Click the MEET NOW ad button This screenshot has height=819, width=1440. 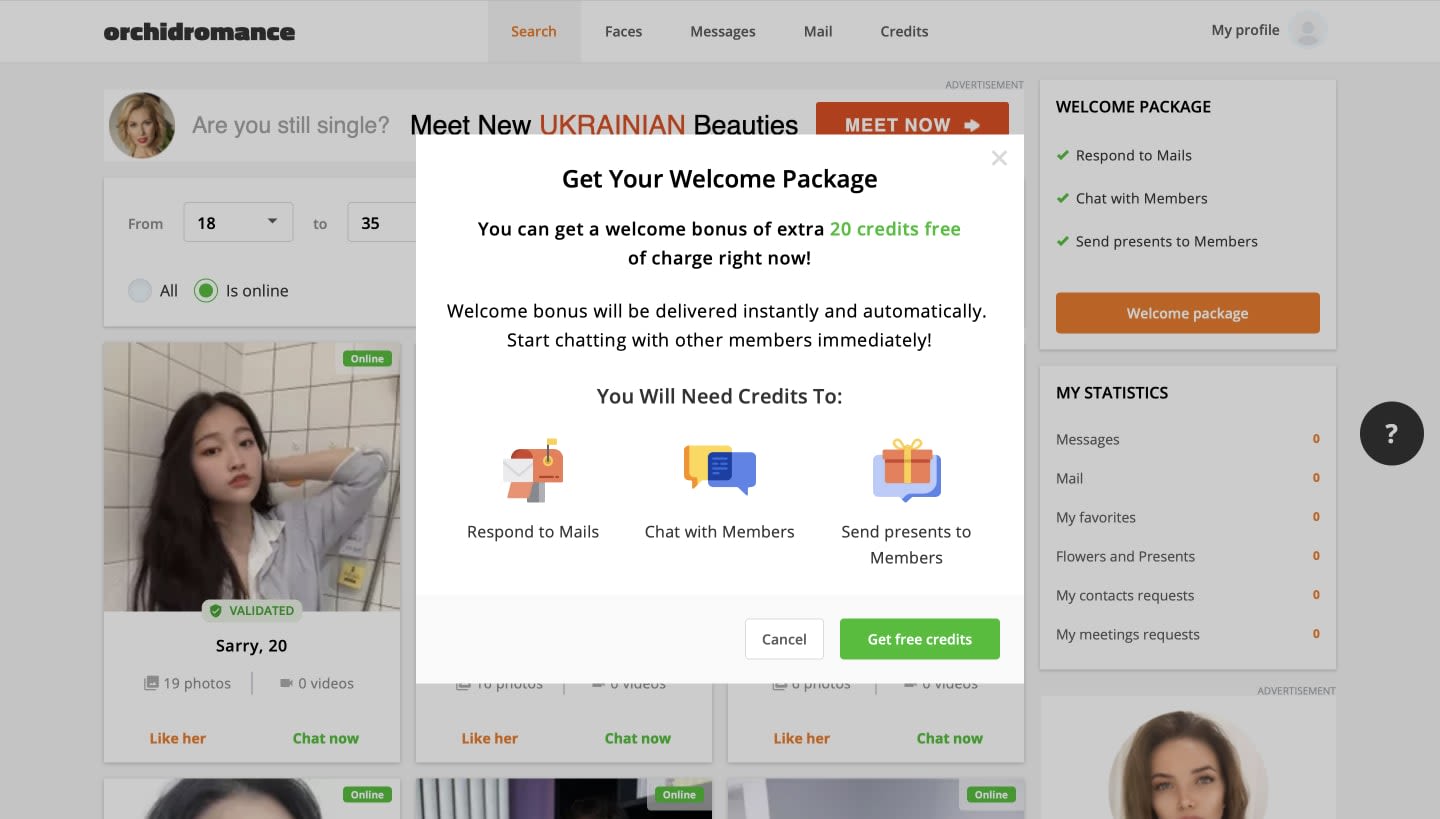(x=912, y=119)
